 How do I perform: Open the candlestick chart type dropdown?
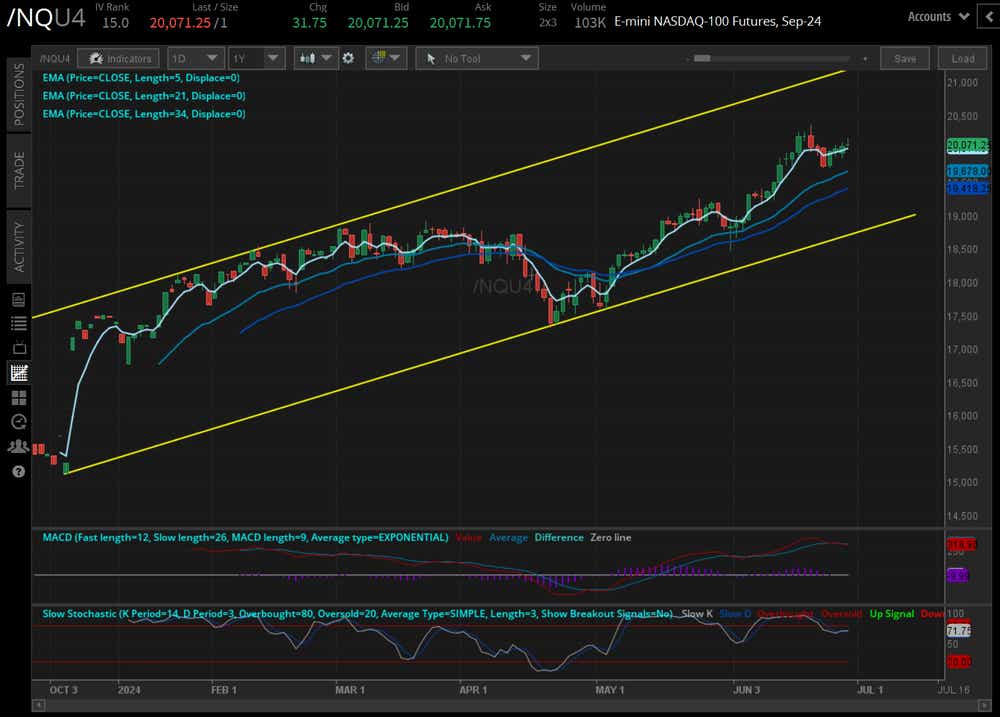pyautogui.click(x=316, y=59)
